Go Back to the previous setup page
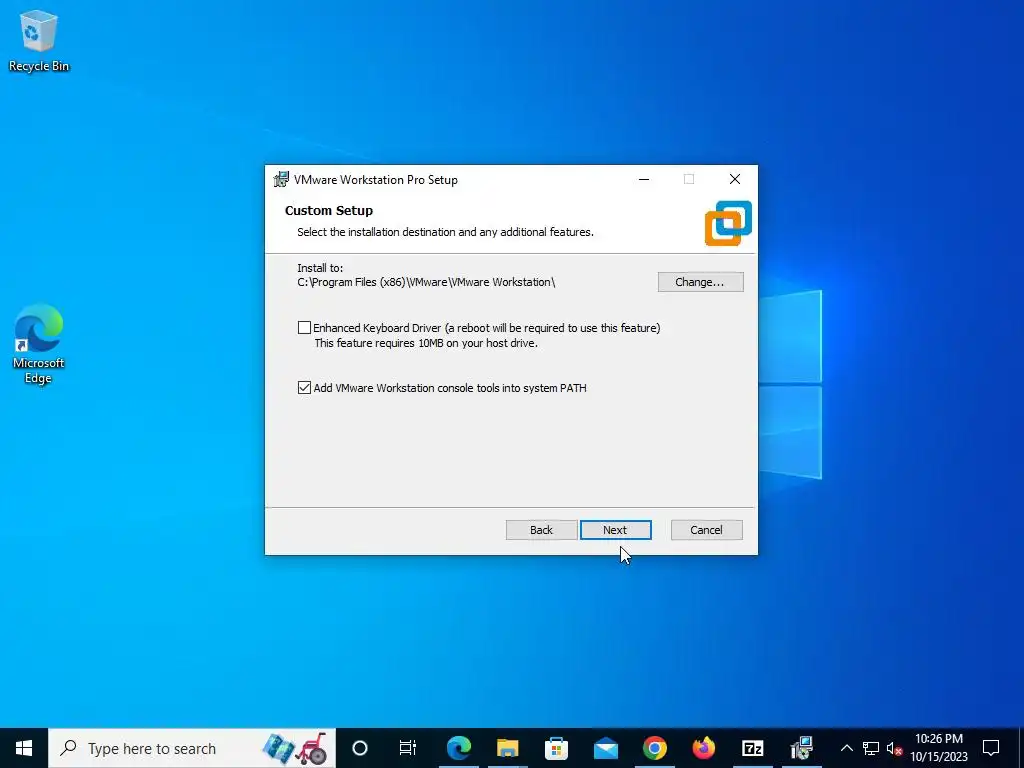The image size is (1024, 768). [x=541, y=530]
